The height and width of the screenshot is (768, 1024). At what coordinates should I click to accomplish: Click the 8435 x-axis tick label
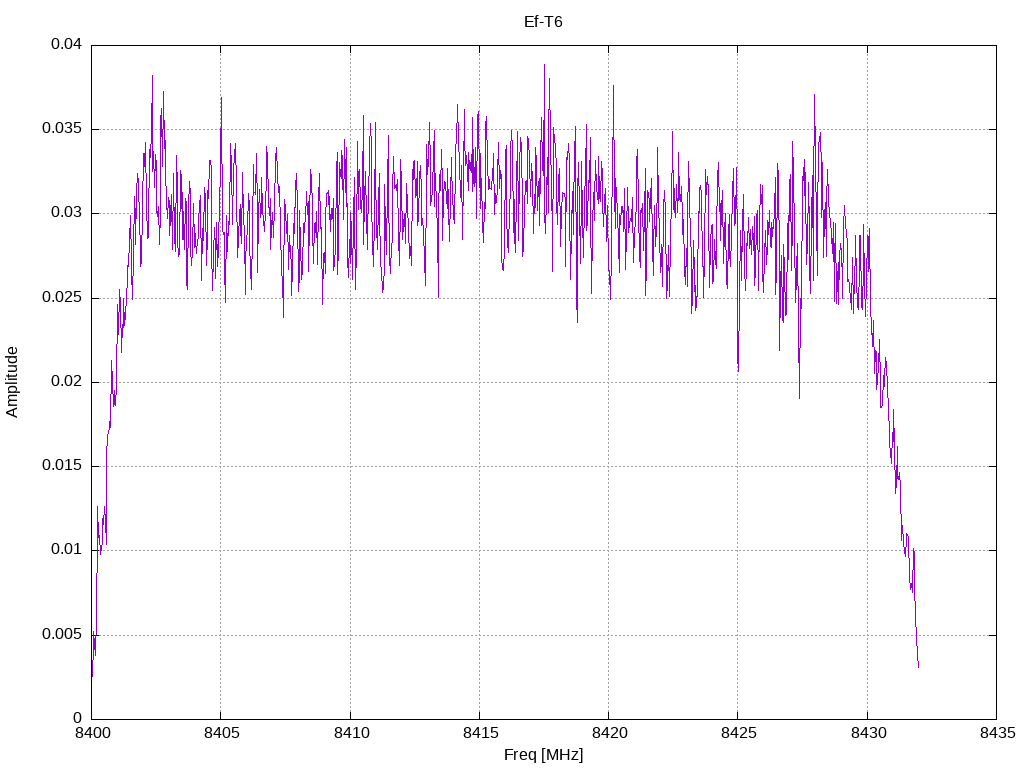pos(997,733)
